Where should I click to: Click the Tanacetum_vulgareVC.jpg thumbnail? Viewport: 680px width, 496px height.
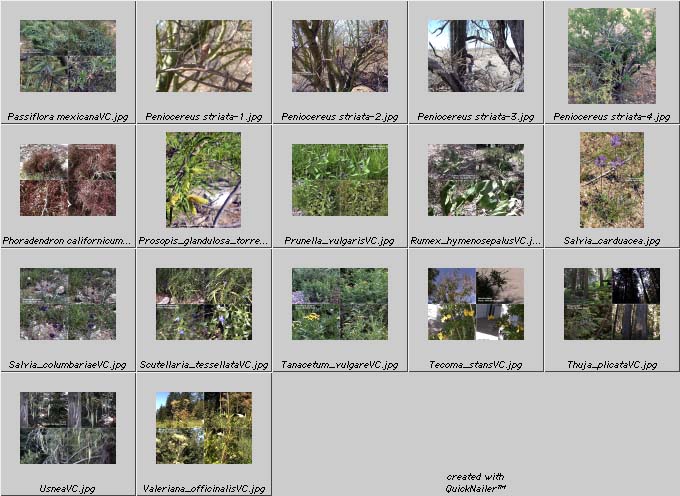[340, 304]
